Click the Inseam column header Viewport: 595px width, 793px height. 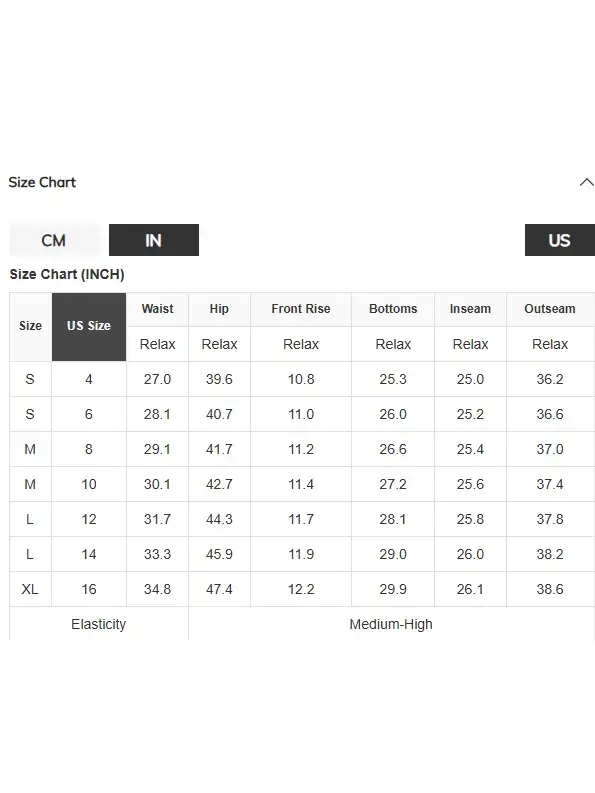pos(470,309)
